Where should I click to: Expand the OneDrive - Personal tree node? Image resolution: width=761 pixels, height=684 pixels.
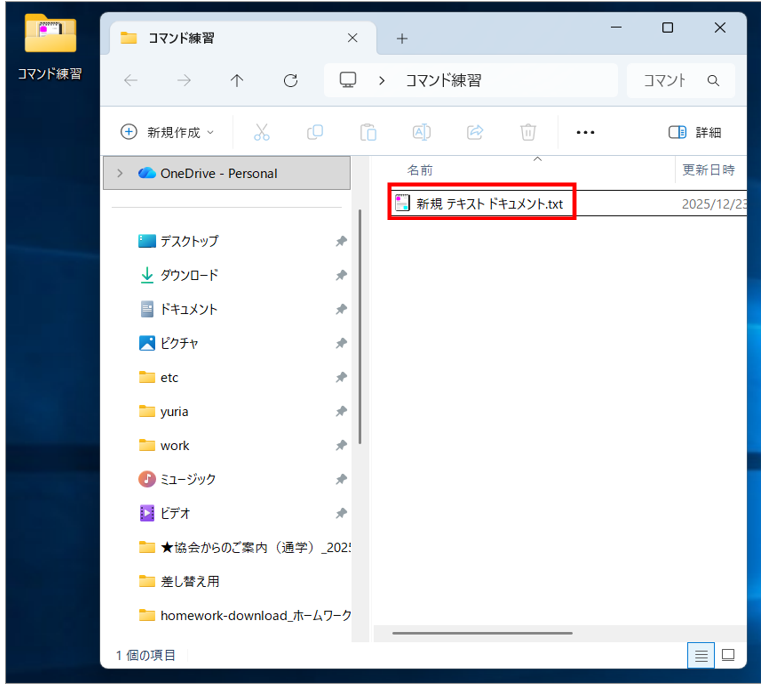[x=120, y=173]
